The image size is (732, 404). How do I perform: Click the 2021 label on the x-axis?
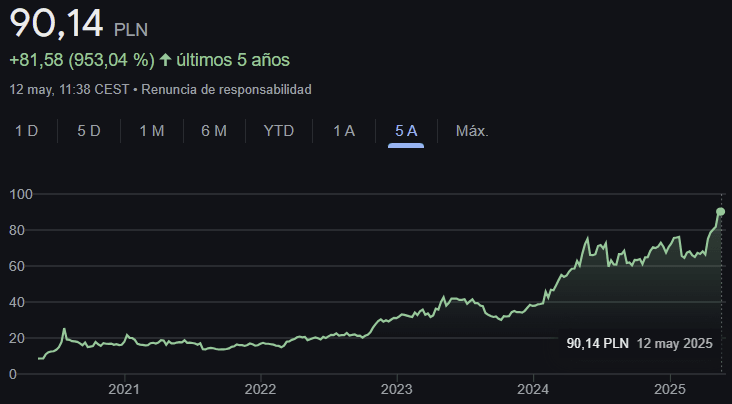click(x=123, y=388)
